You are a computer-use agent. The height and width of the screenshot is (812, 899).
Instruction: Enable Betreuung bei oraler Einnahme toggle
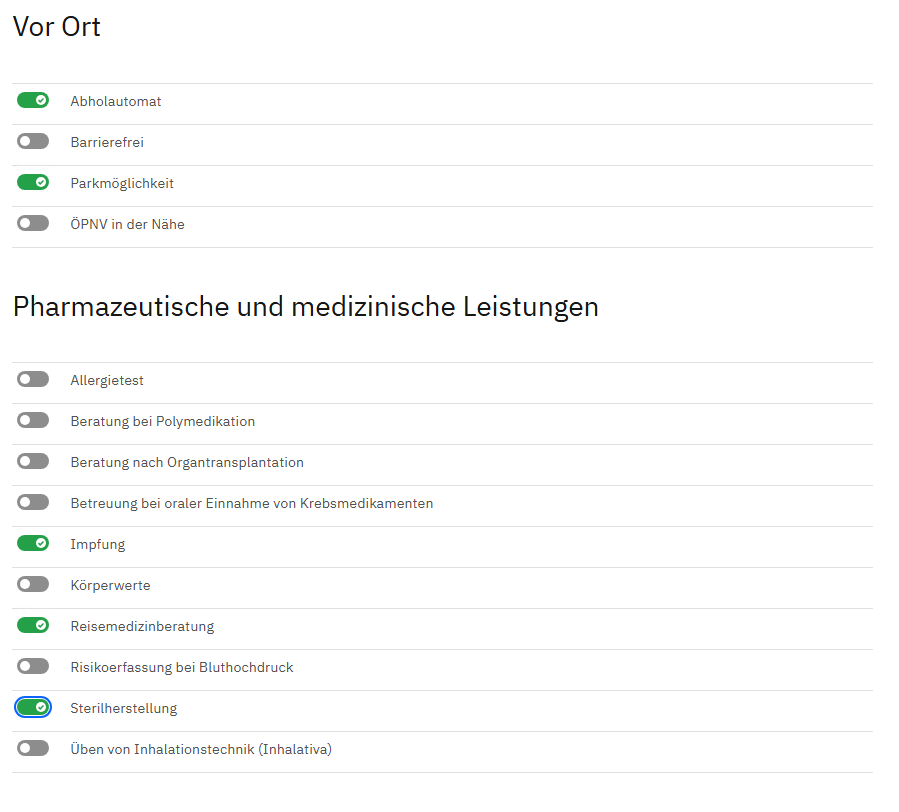pyautogui.click(x=33, y=503)
